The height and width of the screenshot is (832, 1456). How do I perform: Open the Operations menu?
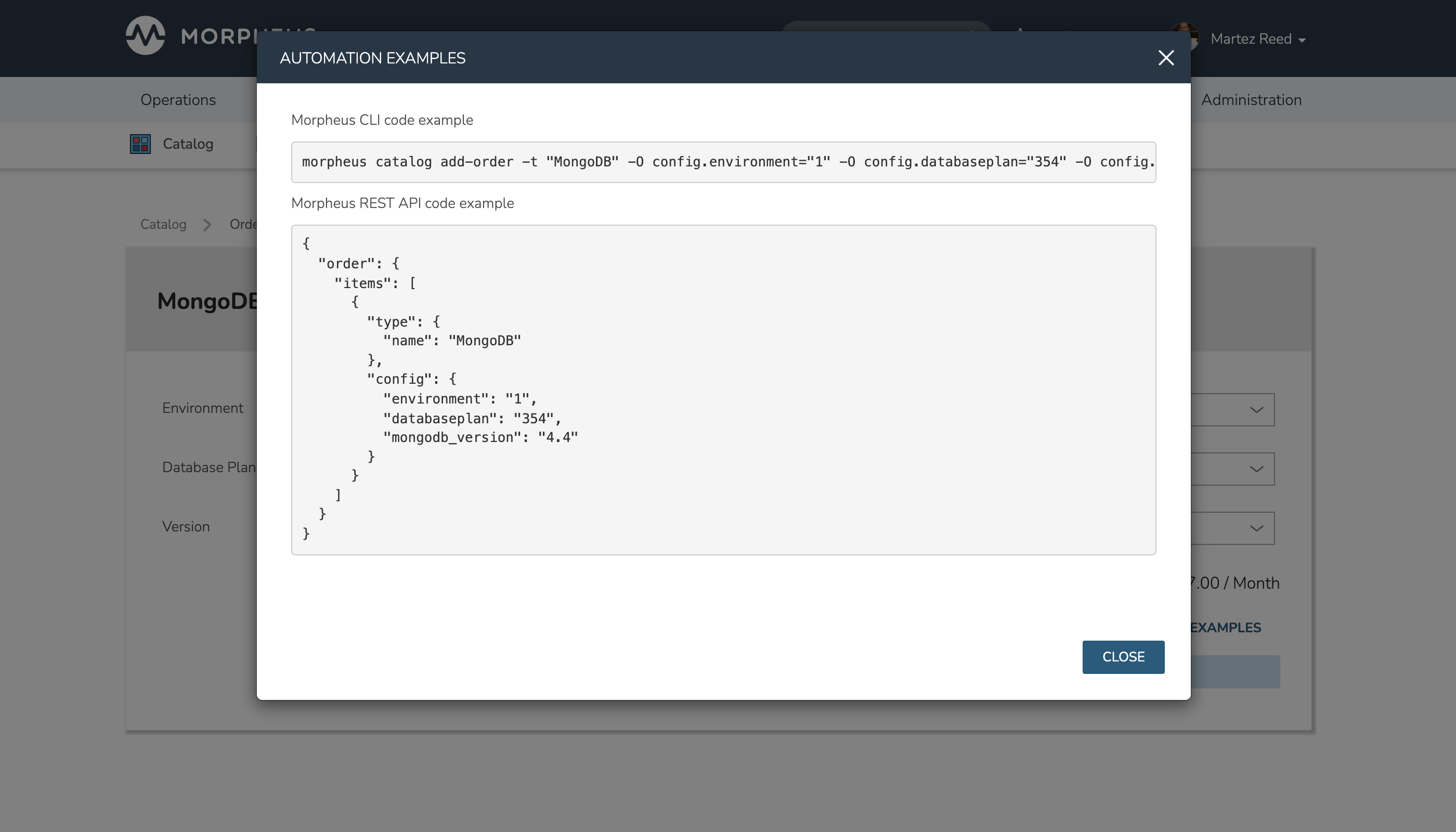click(x=178, y=99)
